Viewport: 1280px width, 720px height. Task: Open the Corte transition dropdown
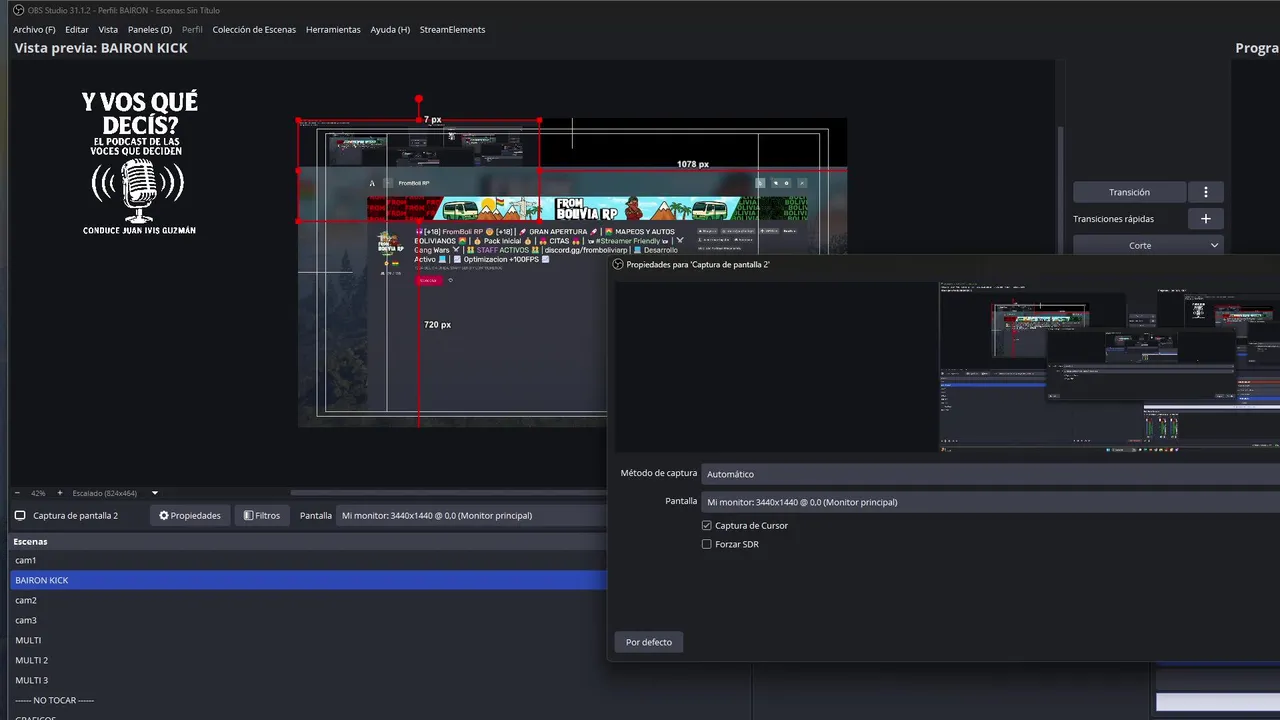[1148, 245]
